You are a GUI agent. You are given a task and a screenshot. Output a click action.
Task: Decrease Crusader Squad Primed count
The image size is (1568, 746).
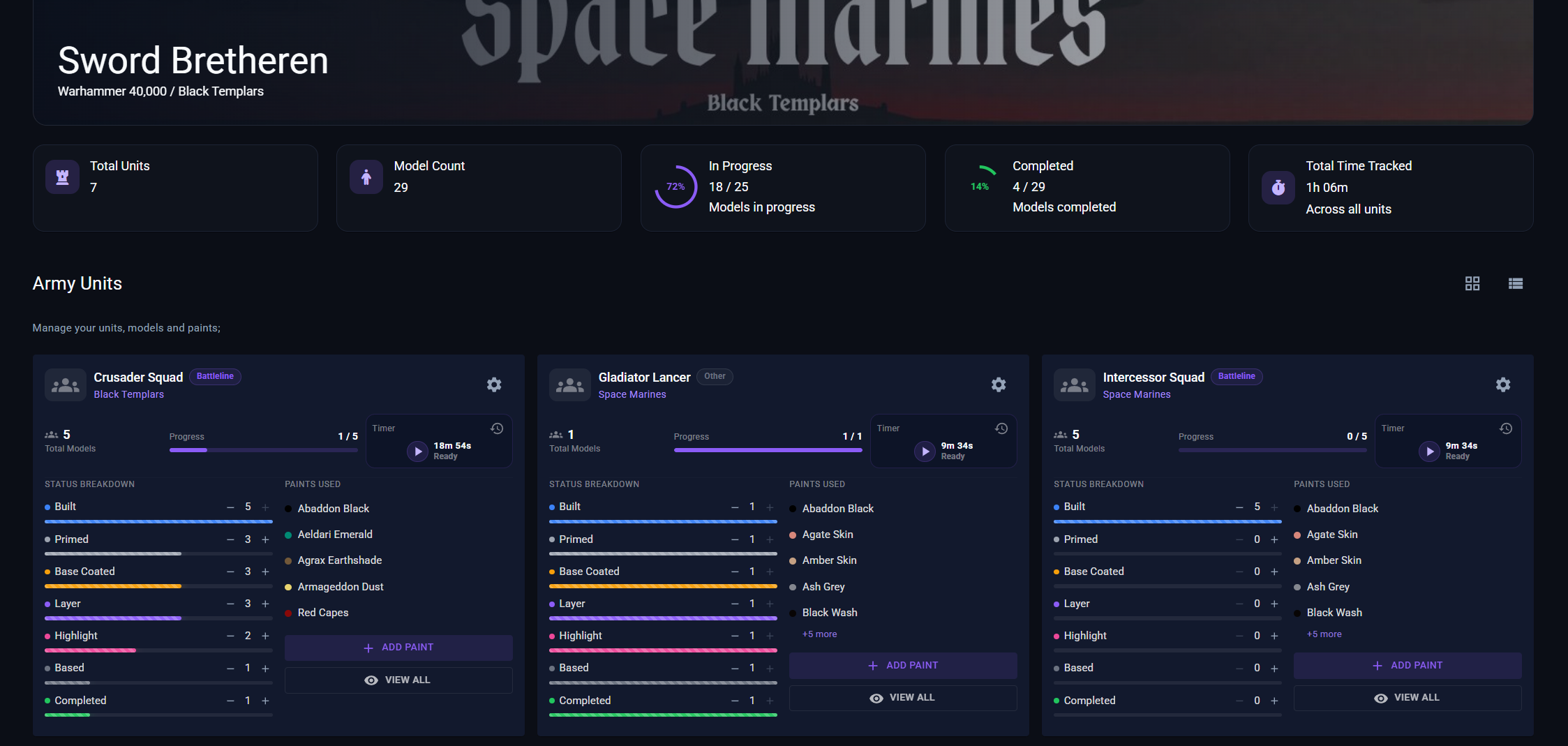click(x=230, y=539)
